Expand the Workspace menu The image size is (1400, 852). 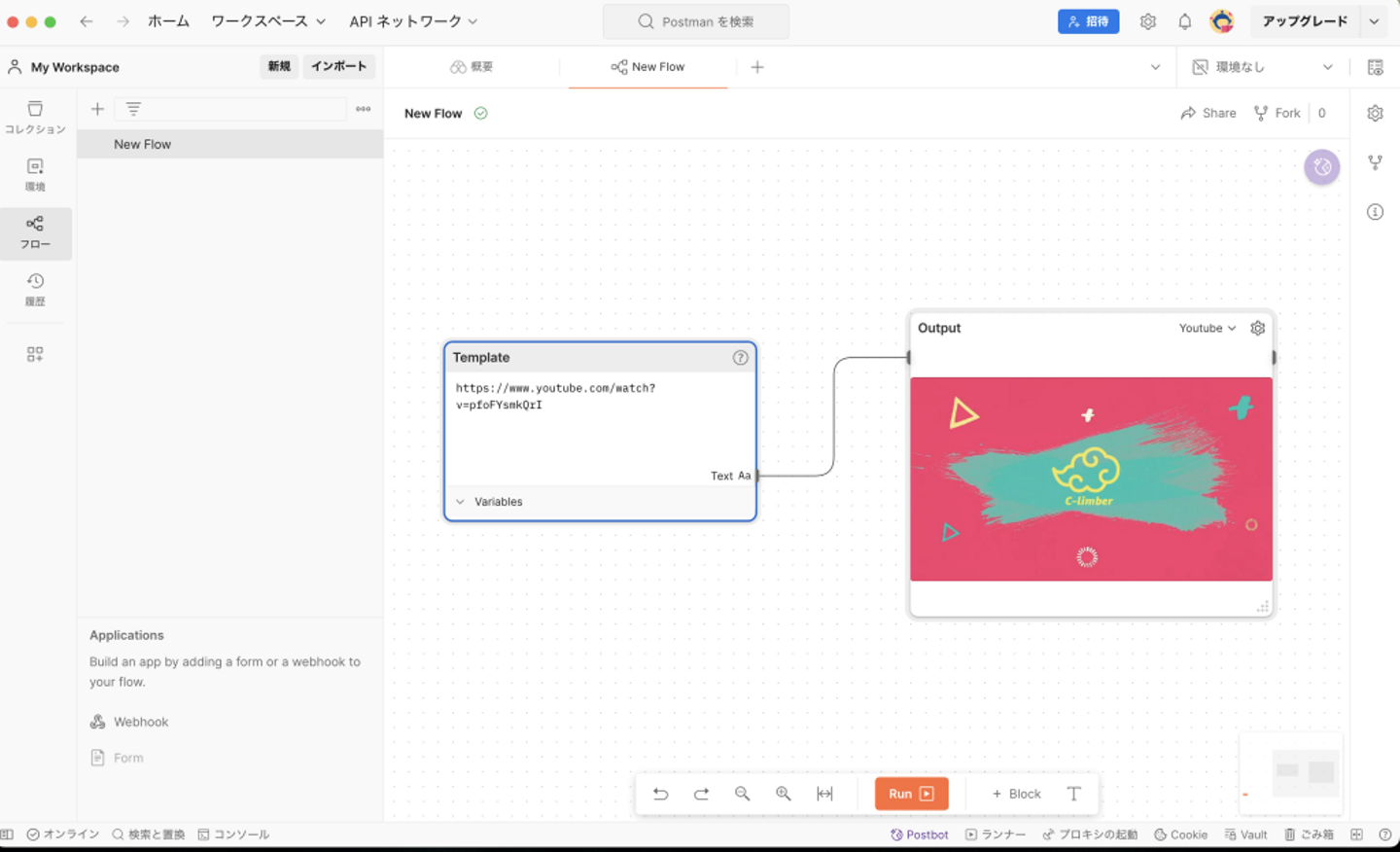pos(267,21)
